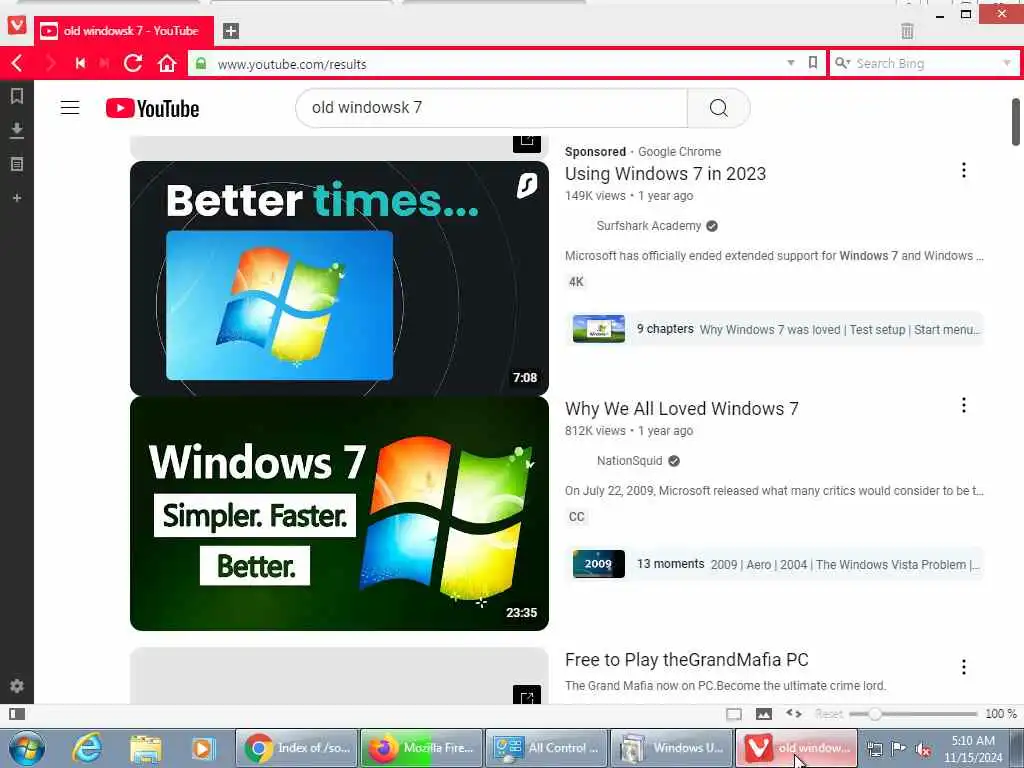Open Downloads panel in sidebar

(17, 131)
